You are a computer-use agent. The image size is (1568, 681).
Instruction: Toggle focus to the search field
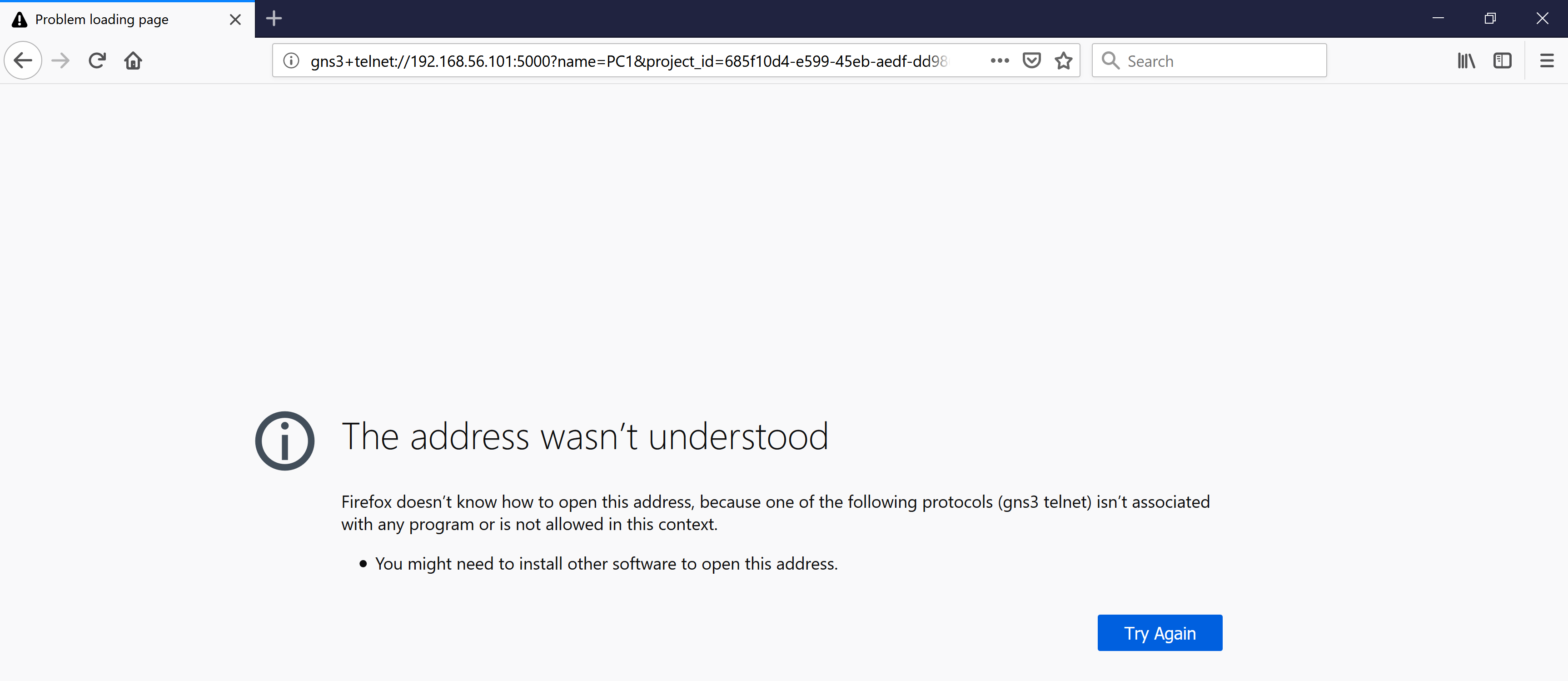(x=1217, y=60)
